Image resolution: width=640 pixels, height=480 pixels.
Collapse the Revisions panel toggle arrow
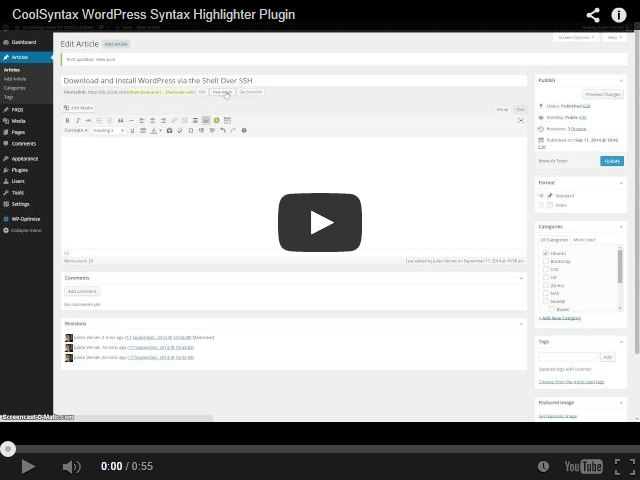pyautogui.click(x=521, y=324)
